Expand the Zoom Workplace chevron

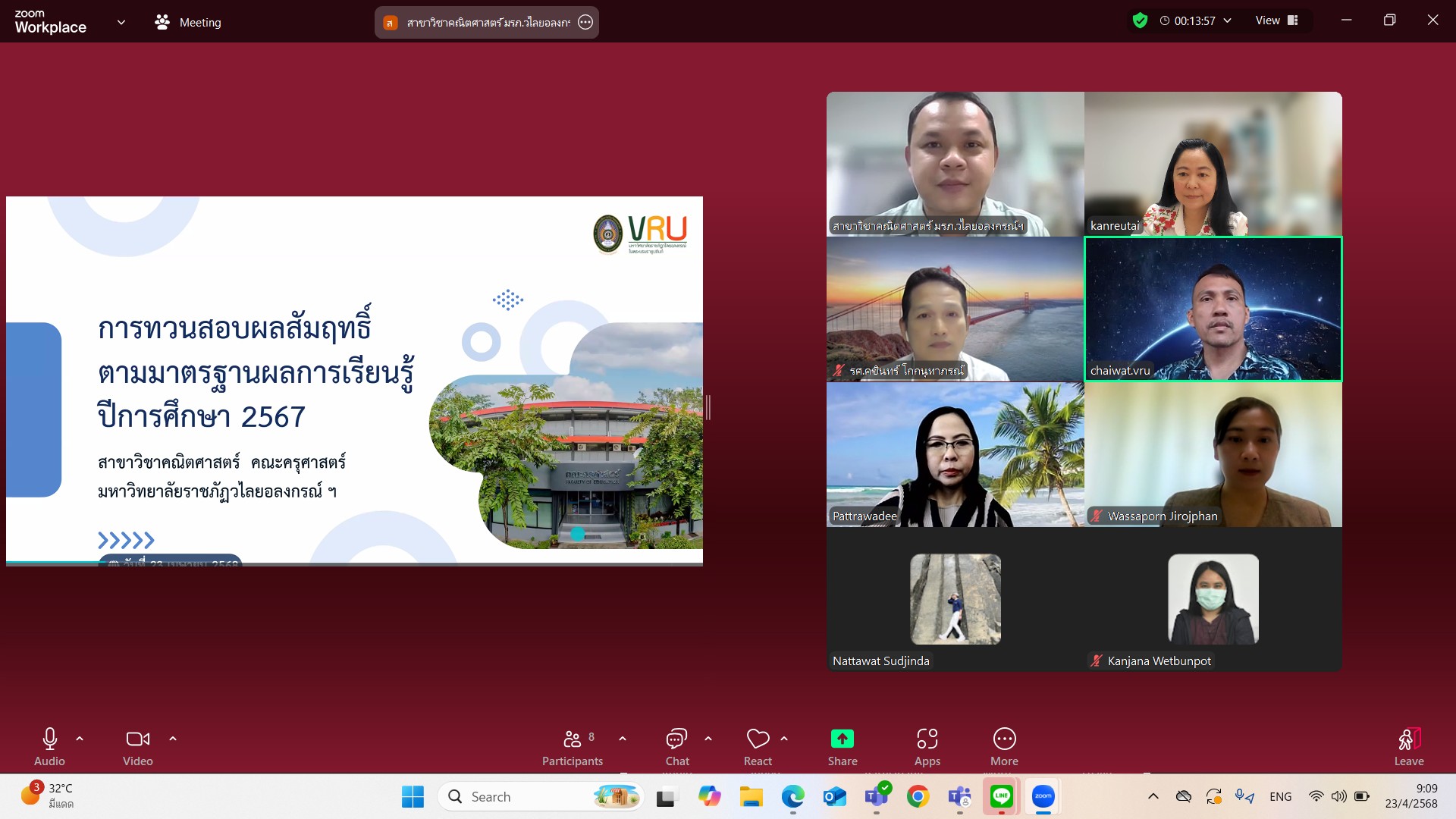[121, 22]
